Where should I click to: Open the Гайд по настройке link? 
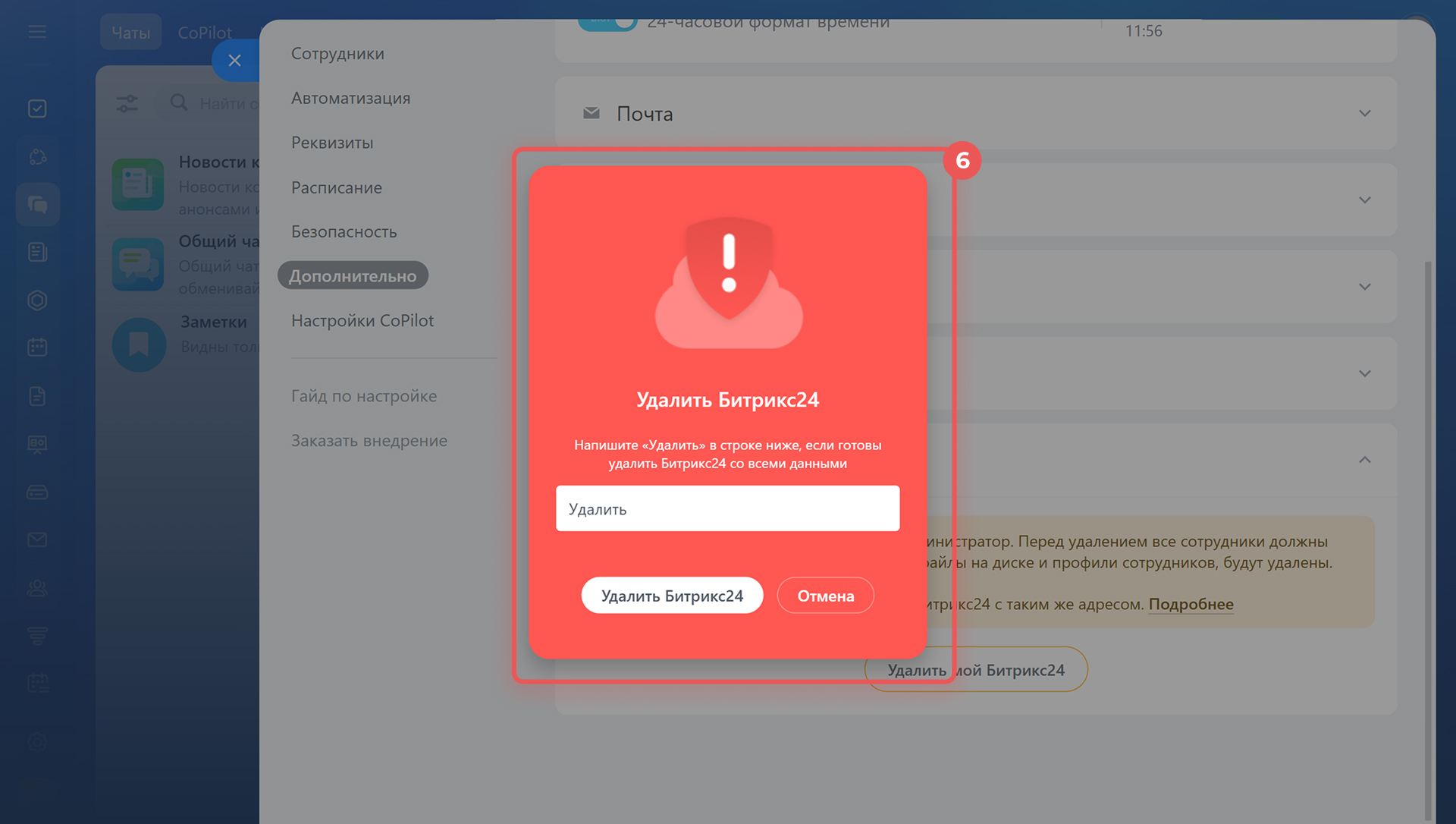364,396
